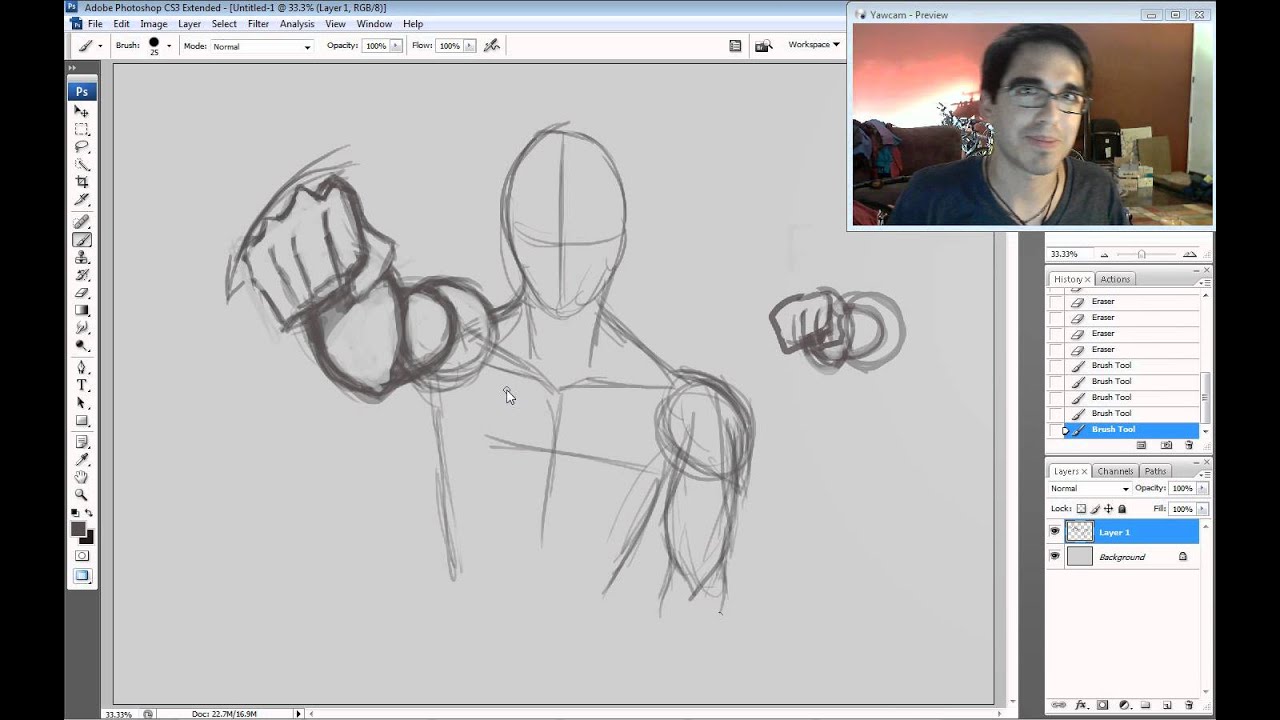
Task: Click the Navigator zoom slider
Action: (1141, 254)
